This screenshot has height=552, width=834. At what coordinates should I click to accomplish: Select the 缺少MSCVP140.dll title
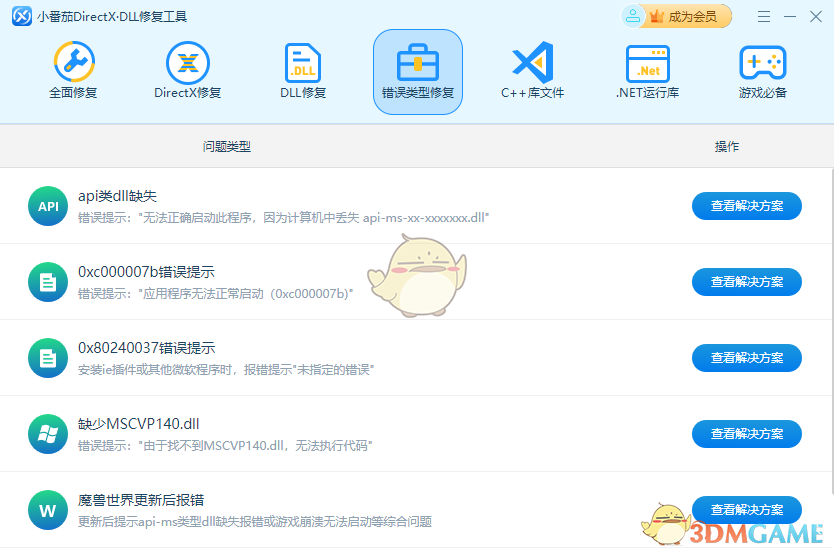138,424
